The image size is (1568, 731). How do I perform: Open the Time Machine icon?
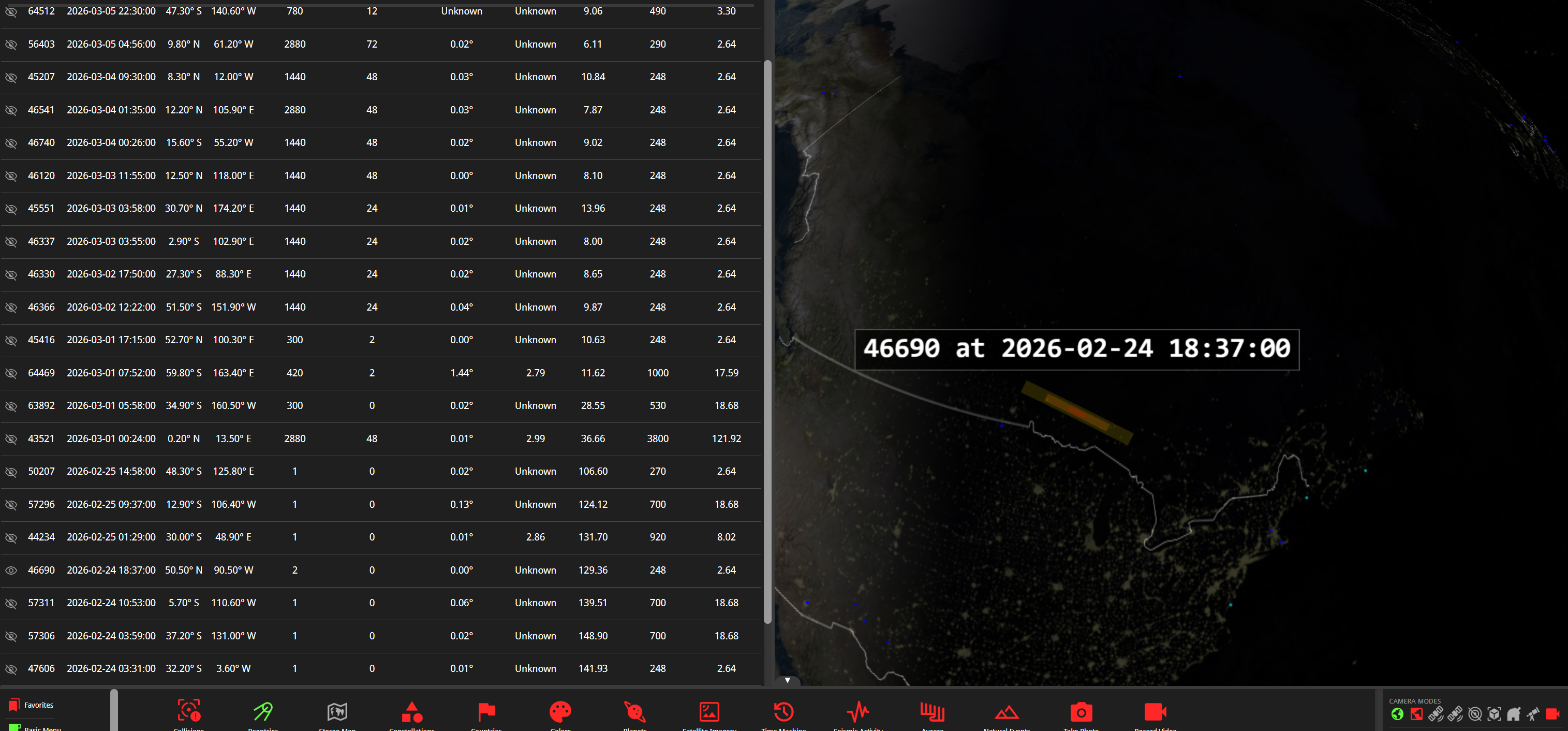[x=783, y=711]
